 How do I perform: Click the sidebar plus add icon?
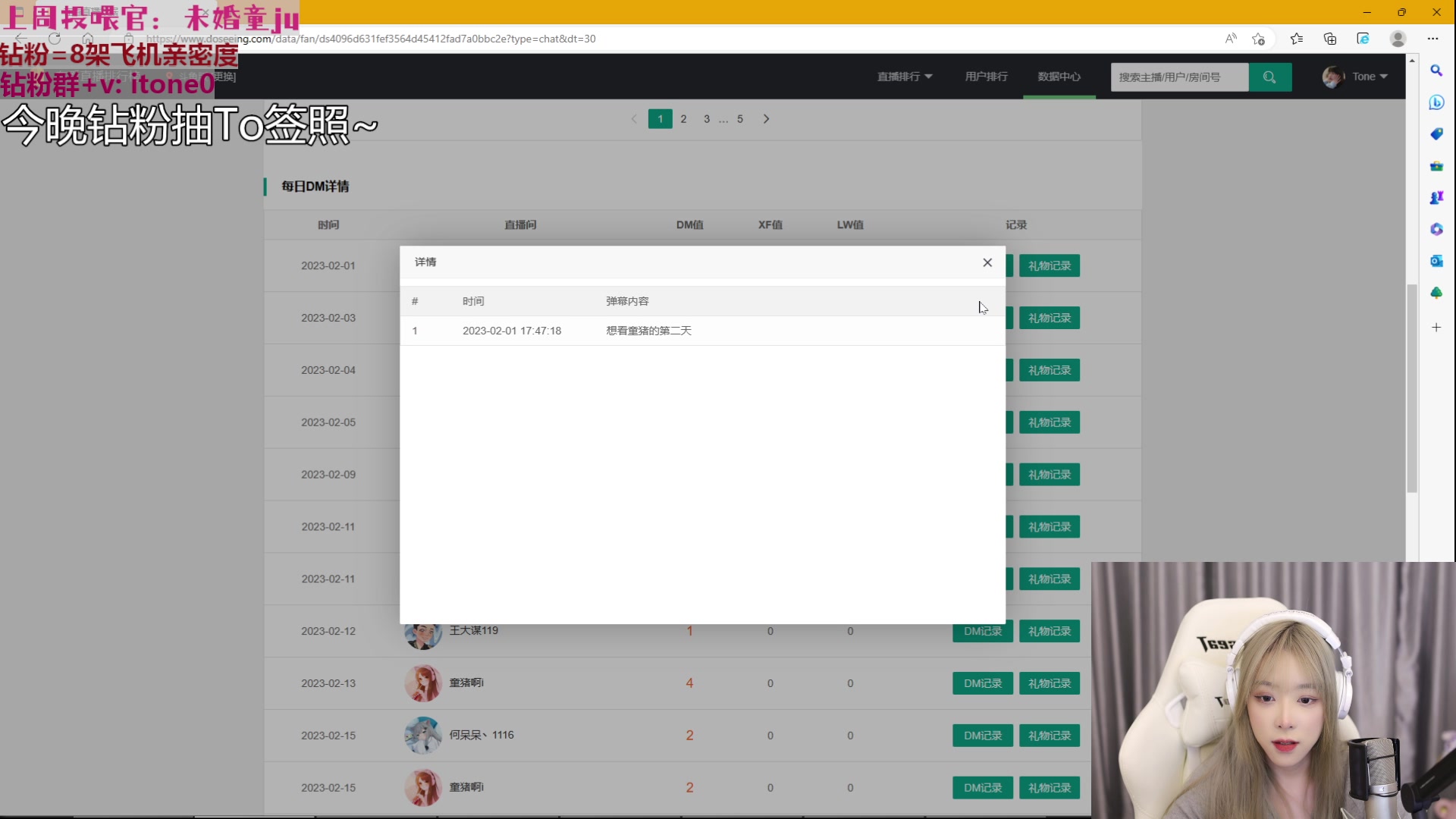[1436, 328]
